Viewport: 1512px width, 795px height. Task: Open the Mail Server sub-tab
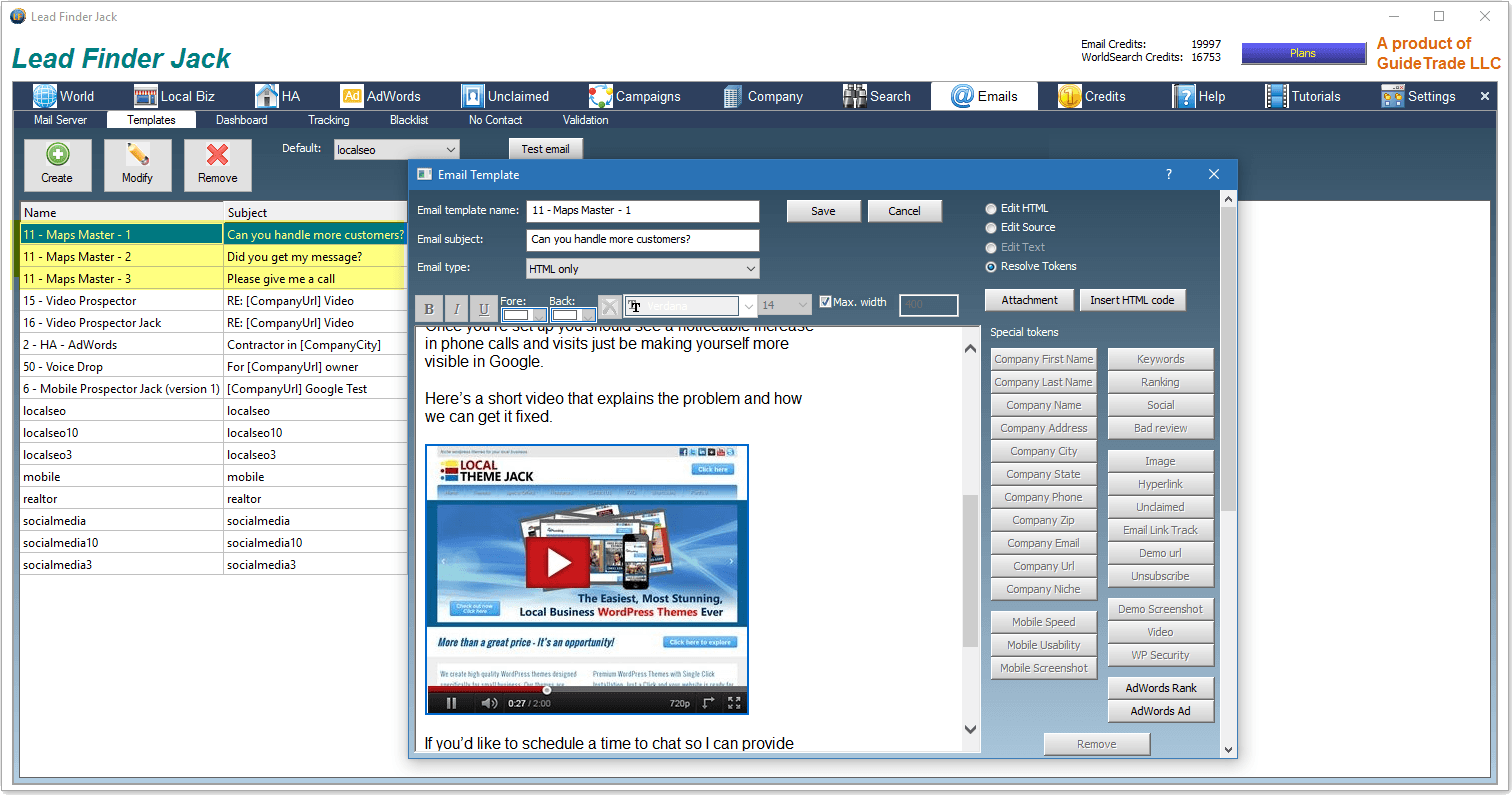point(60,120)
